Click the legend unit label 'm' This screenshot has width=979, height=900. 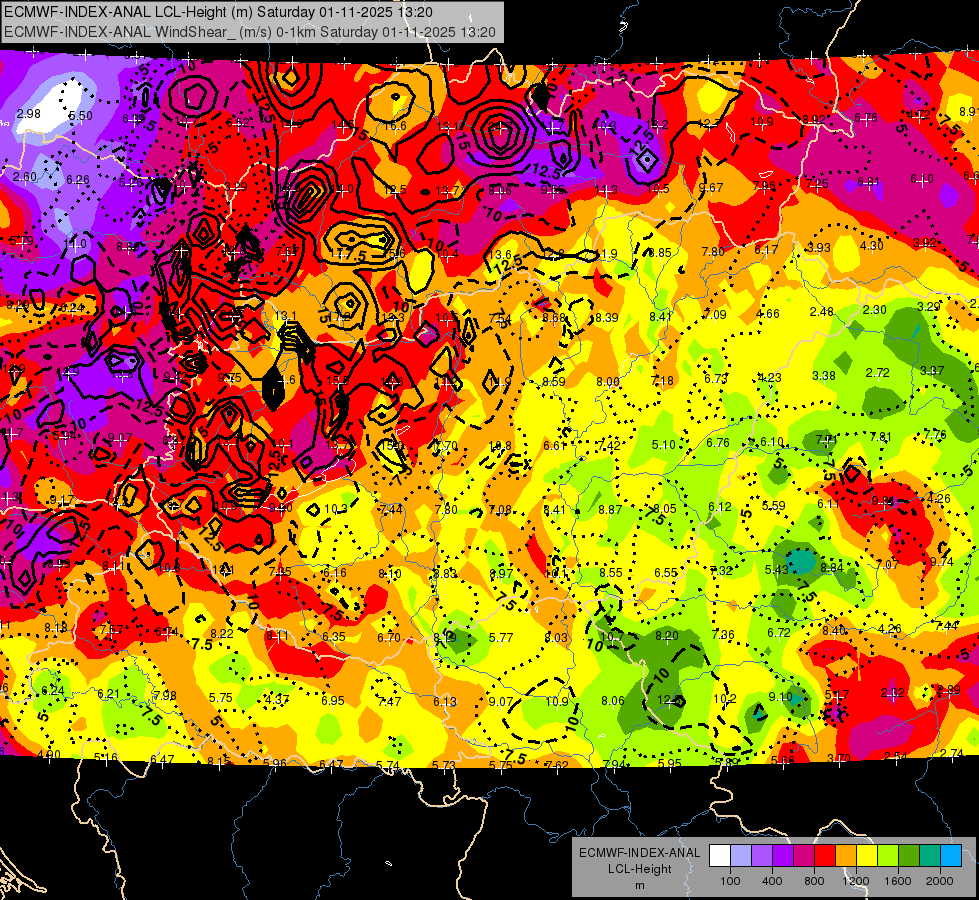click(639, 885)
